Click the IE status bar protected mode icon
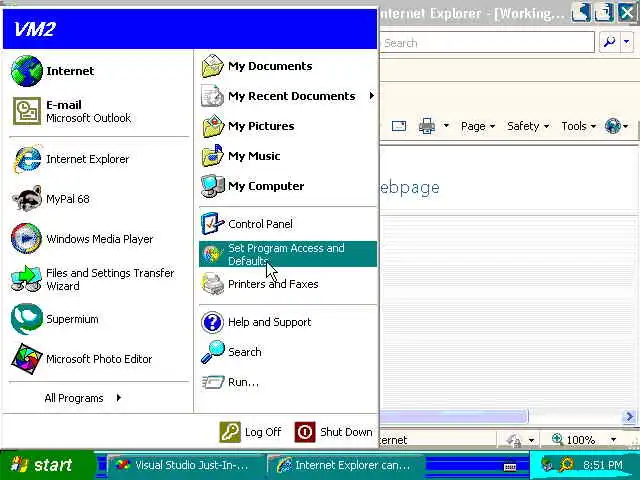Viewport: 640px width, 480px height. 514,440
